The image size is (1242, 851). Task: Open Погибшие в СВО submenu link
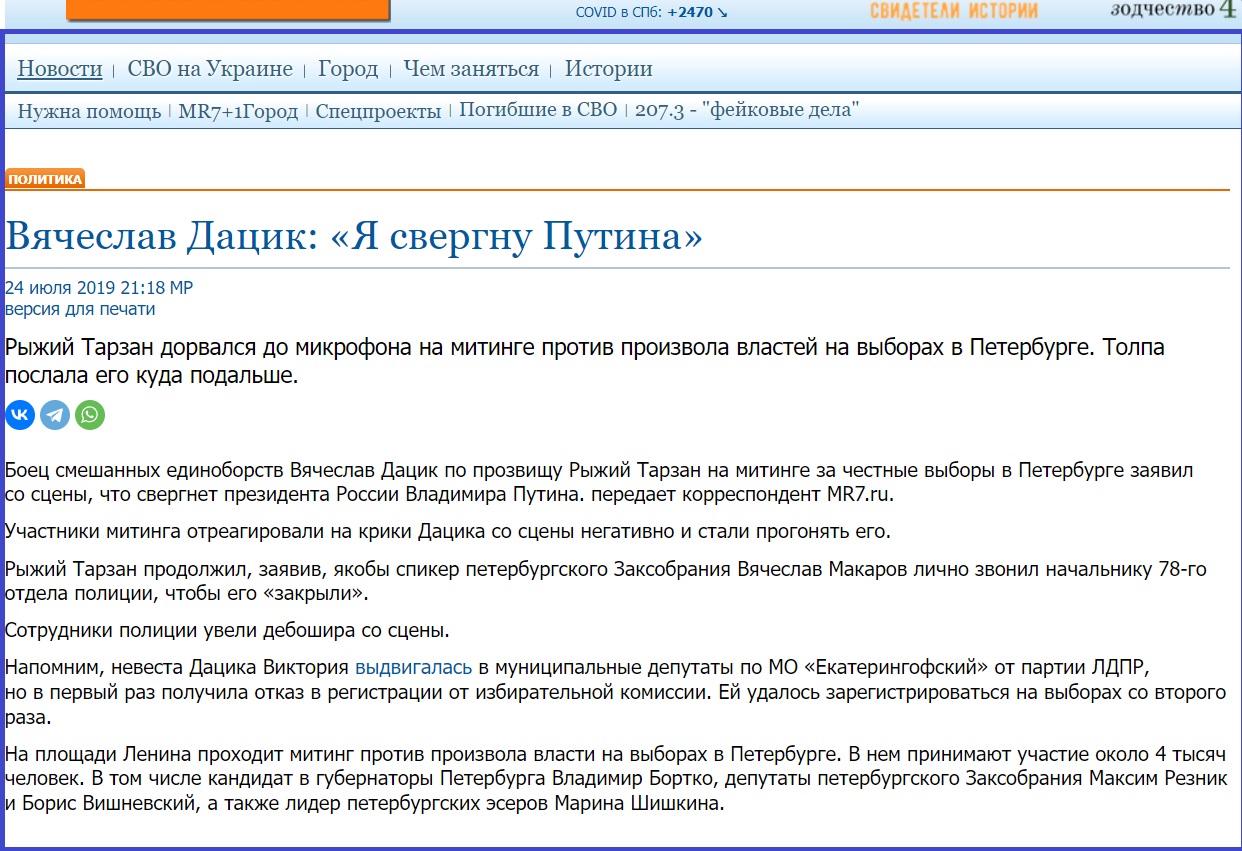(538, 110)
